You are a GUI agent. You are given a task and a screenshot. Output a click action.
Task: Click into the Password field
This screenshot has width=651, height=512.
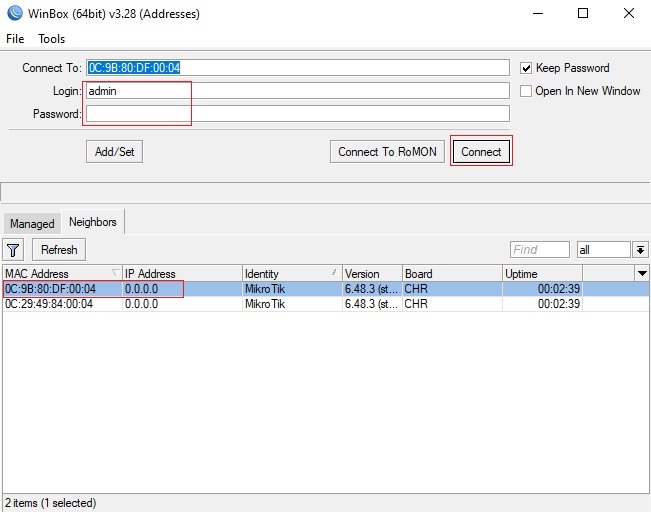click(298, 114)
